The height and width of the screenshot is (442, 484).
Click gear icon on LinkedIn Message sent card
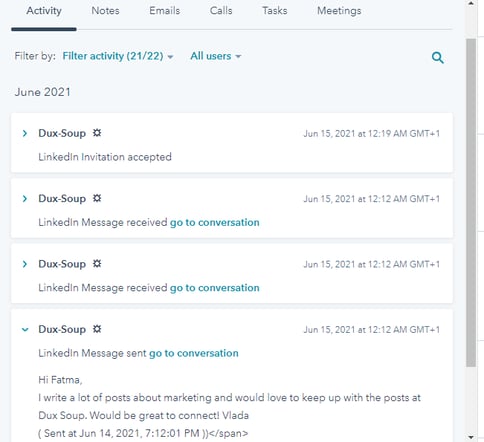pos(97,329)
